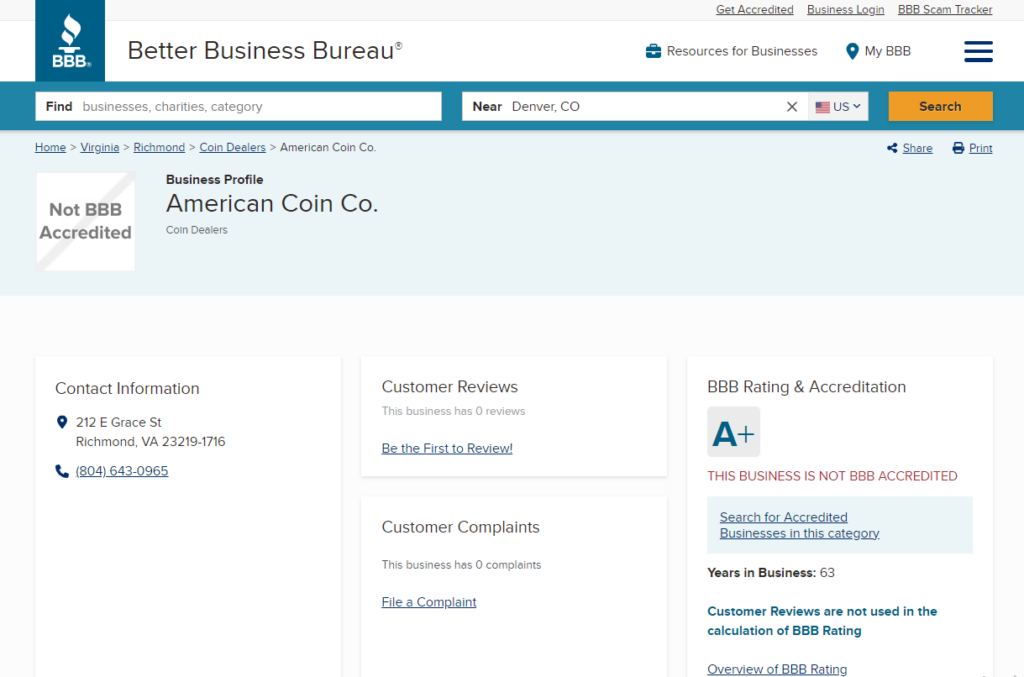Open the hamburger menu icon
Viewport: 1024px width, 677px height.
(x=978, y=51)
